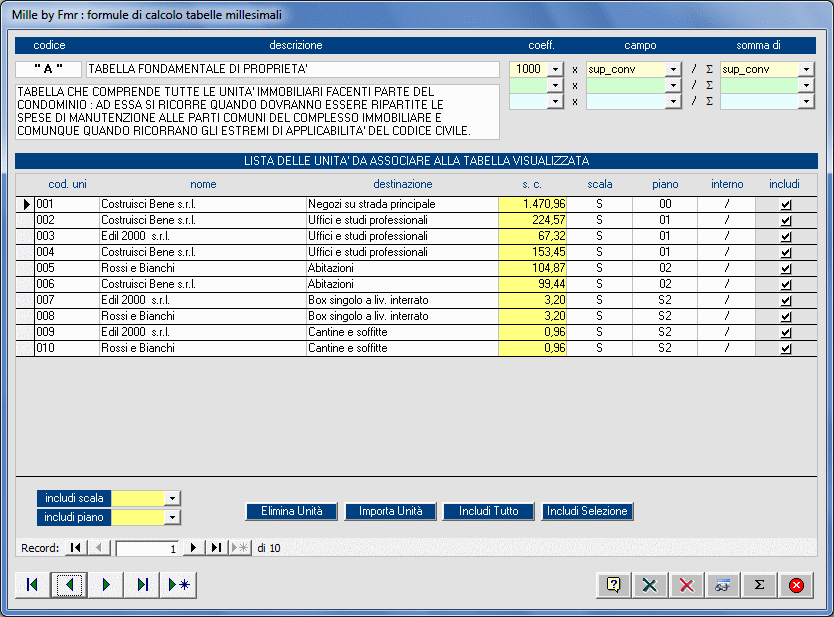Click the red X delete icon
Viewport: 834px width, 617px height.
[x=686, y=585]
